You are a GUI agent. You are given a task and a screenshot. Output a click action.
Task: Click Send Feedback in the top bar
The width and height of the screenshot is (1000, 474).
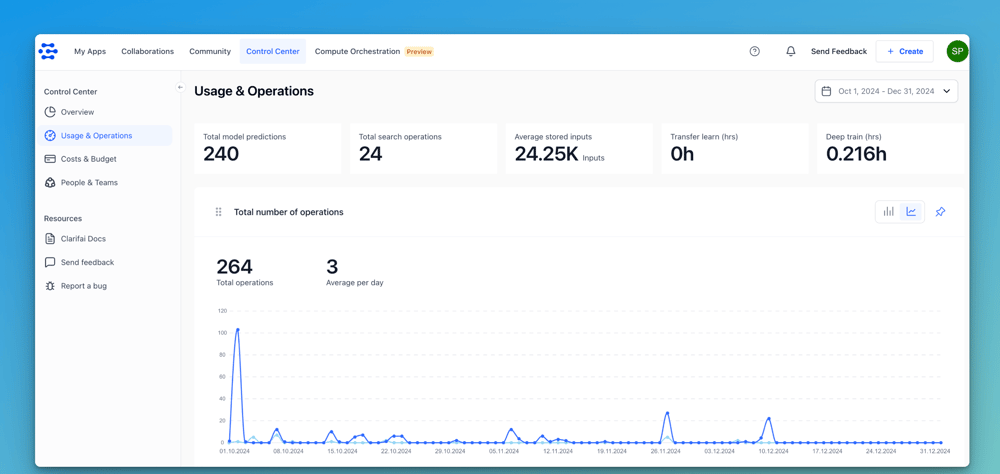point(838,51)
